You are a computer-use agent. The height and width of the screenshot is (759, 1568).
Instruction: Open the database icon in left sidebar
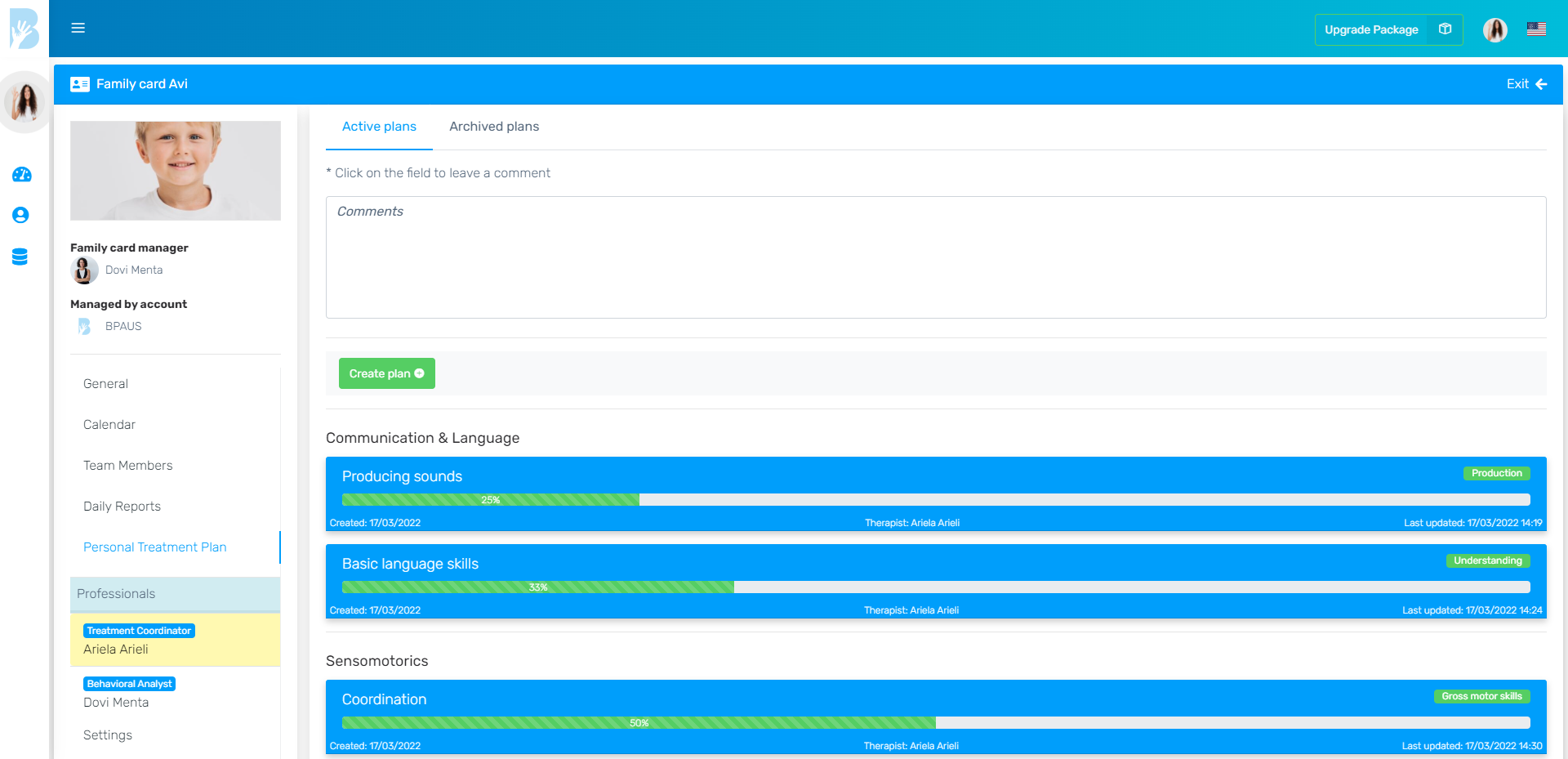coord(21,256)
